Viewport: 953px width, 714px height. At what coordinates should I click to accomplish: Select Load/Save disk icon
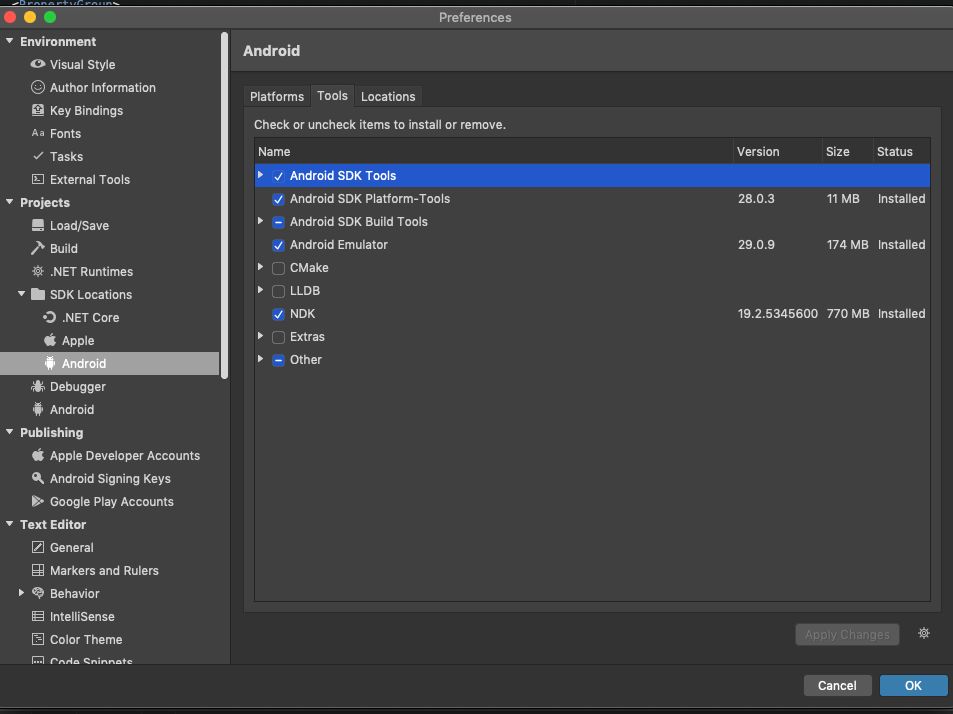coord(38,225)
